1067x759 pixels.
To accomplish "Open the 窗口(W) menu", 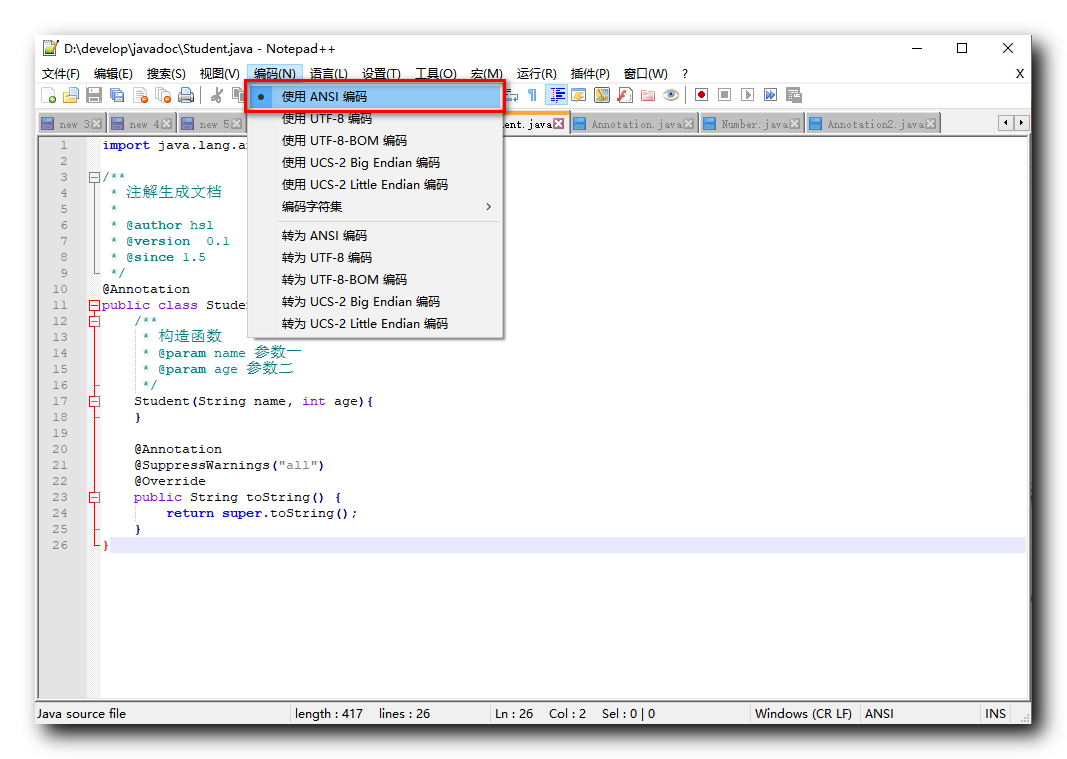I will (x=646, y=74).
